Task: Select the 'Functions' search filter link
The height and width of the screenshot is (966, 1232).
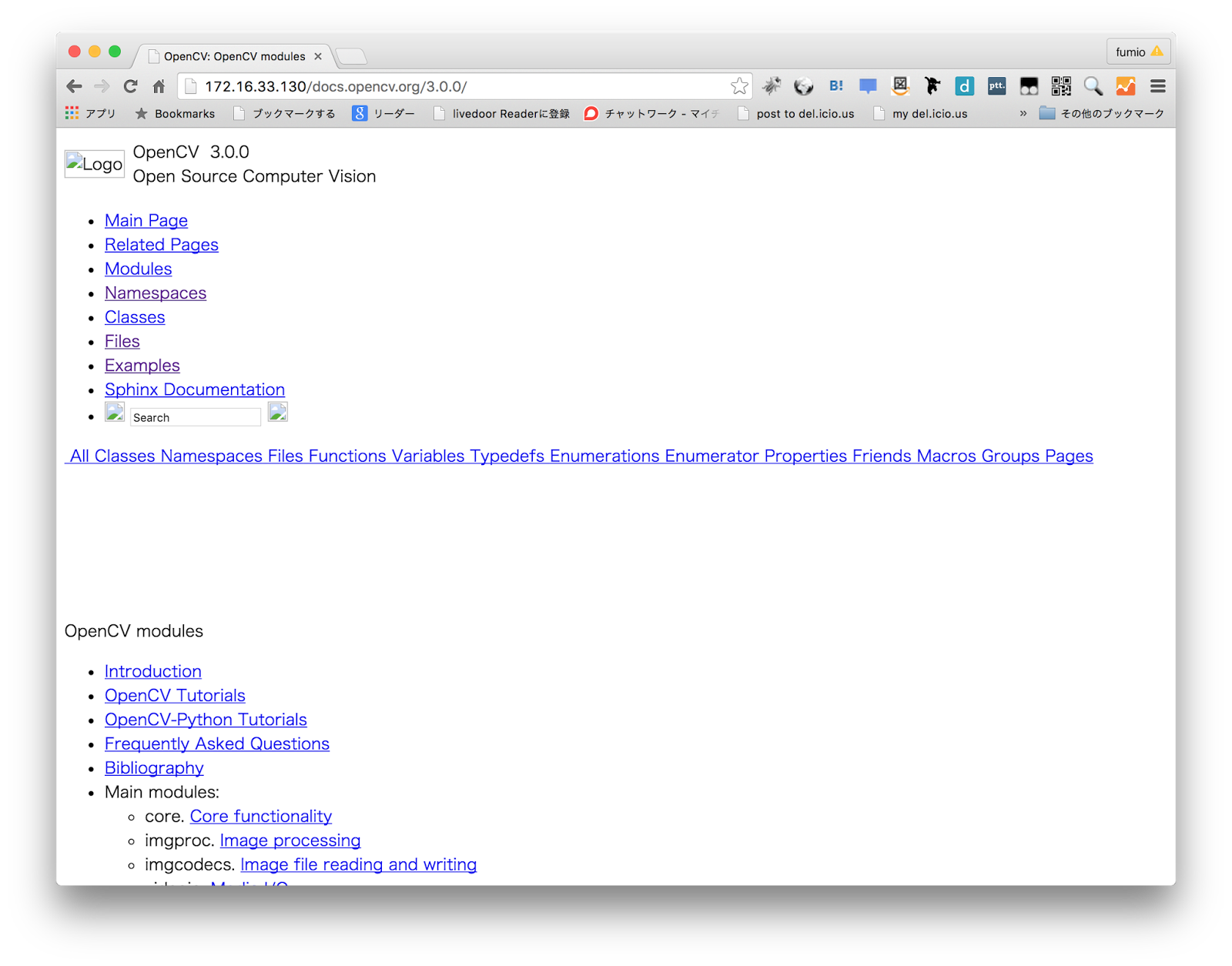Action: click(x=347, y=456)
